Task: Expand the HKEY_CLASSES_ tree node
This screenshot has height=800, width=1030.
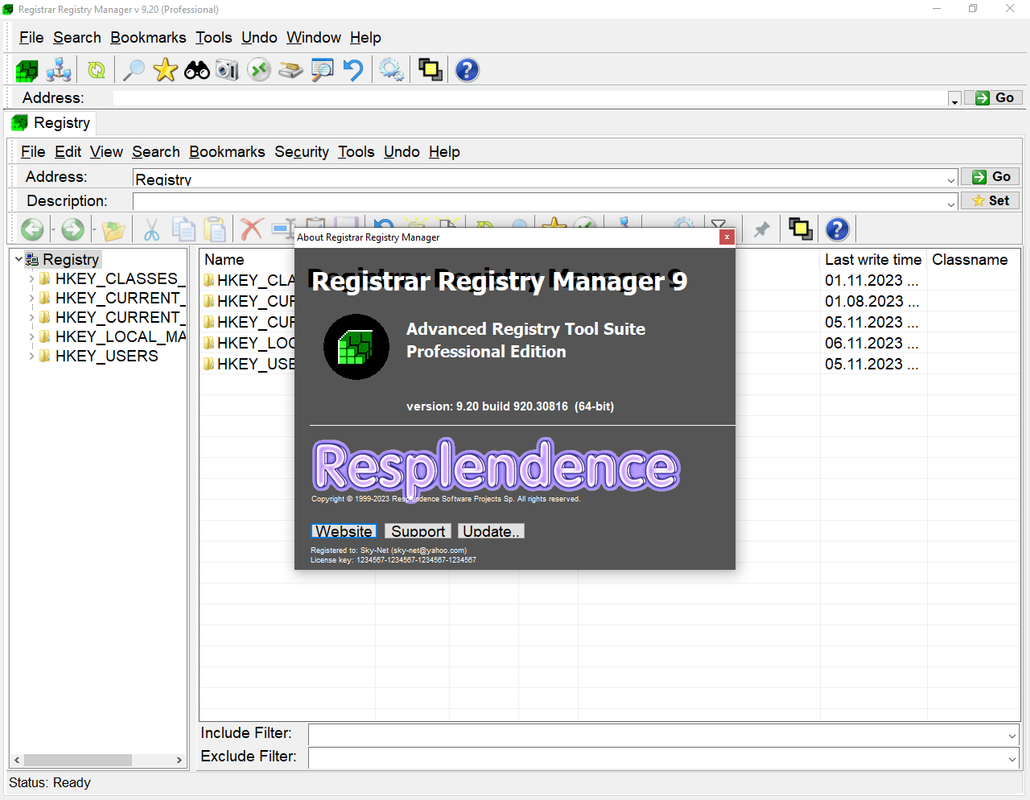Action: [31, 278]
